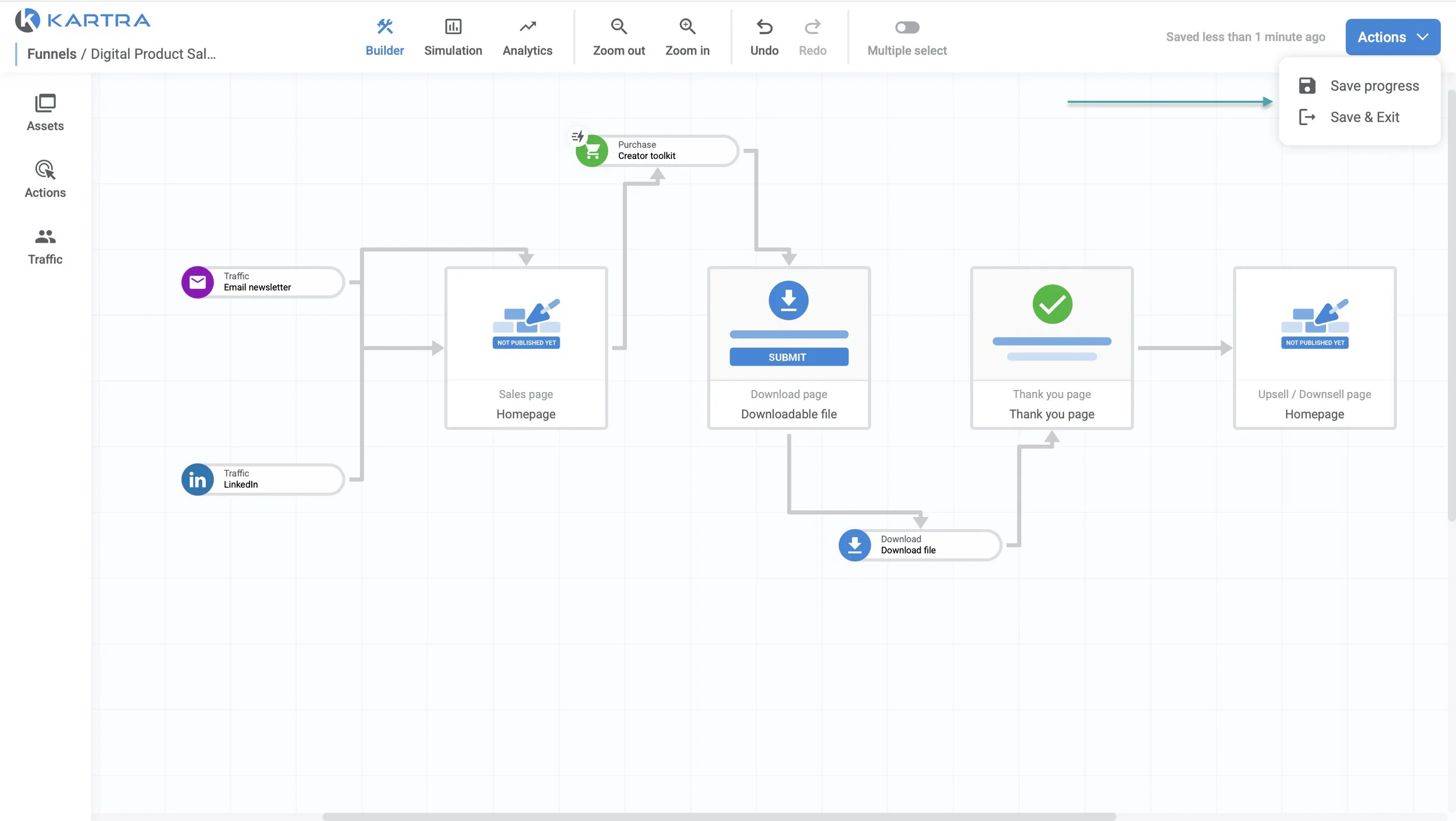Click the Kartra logo
The height and width of the screenshot is (821, 1456).
83,21
